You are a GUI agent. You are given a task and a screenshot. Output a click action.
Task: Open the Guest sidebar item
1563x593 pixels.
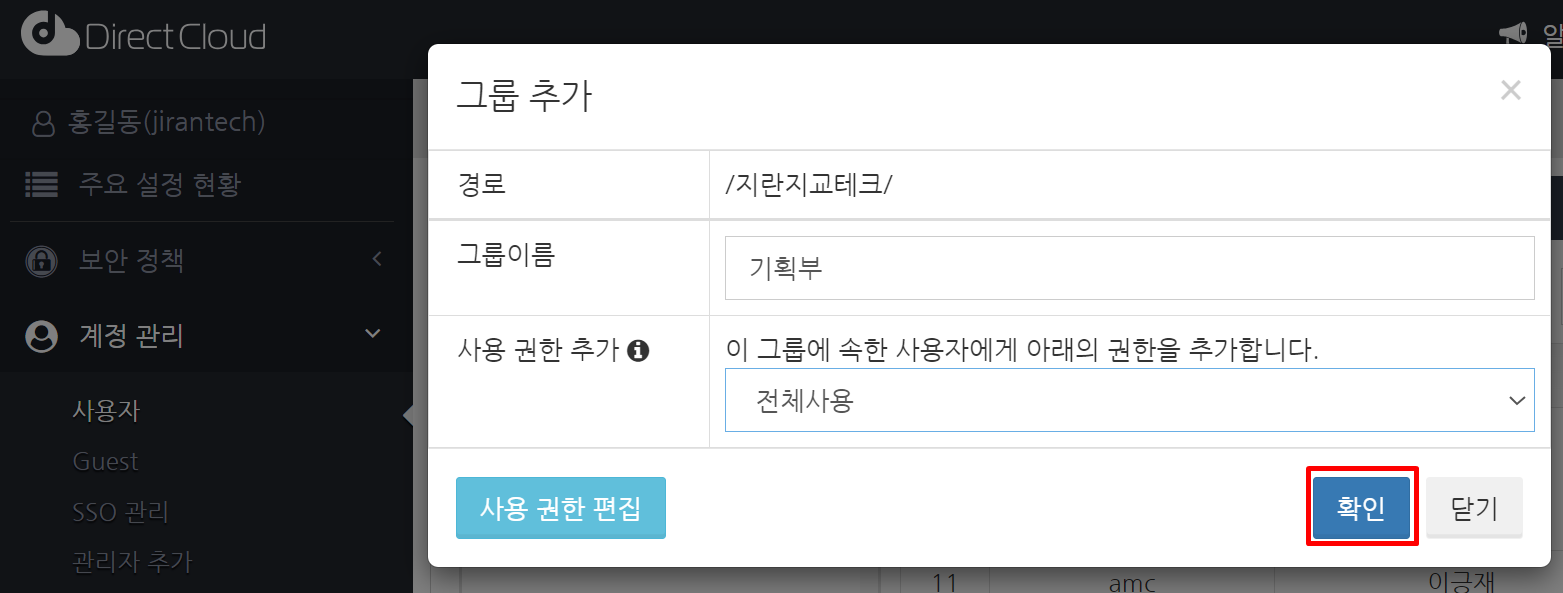[105, 462]
